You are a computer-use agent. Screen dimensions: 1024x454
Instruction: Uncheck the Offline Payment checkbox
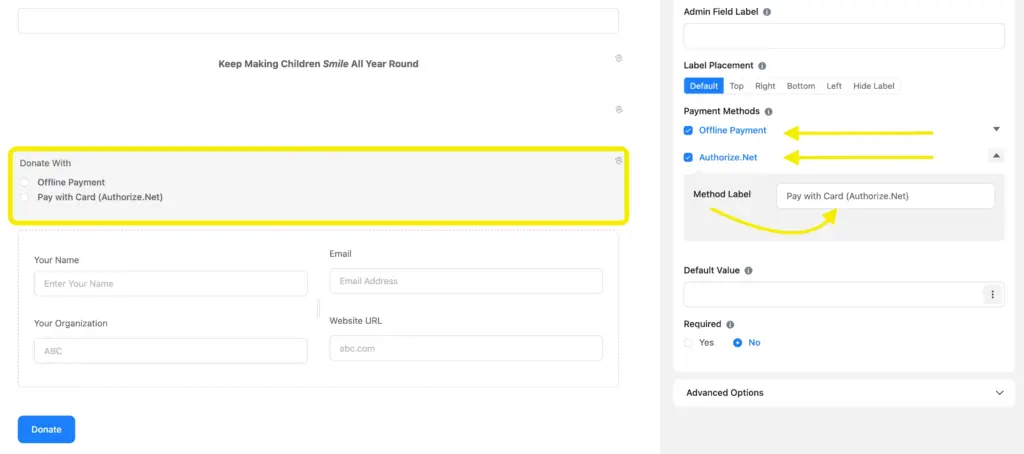tap(688, 131)
